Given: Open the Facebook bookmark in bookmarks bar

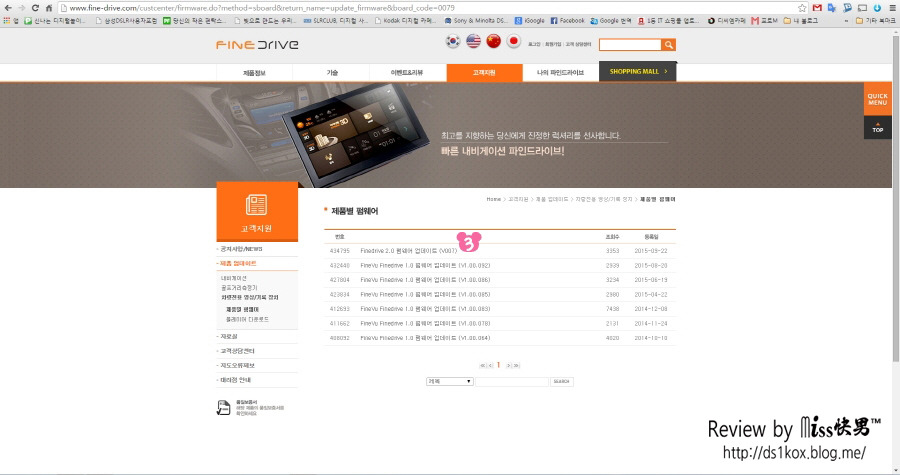Looking at the screenshot, I should click(567, 21).
